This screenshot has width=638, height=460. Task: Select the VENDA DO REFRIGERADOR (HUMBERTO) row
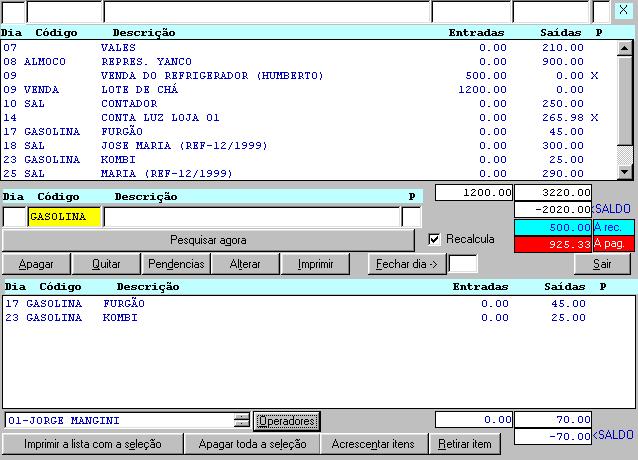[212, 75]
